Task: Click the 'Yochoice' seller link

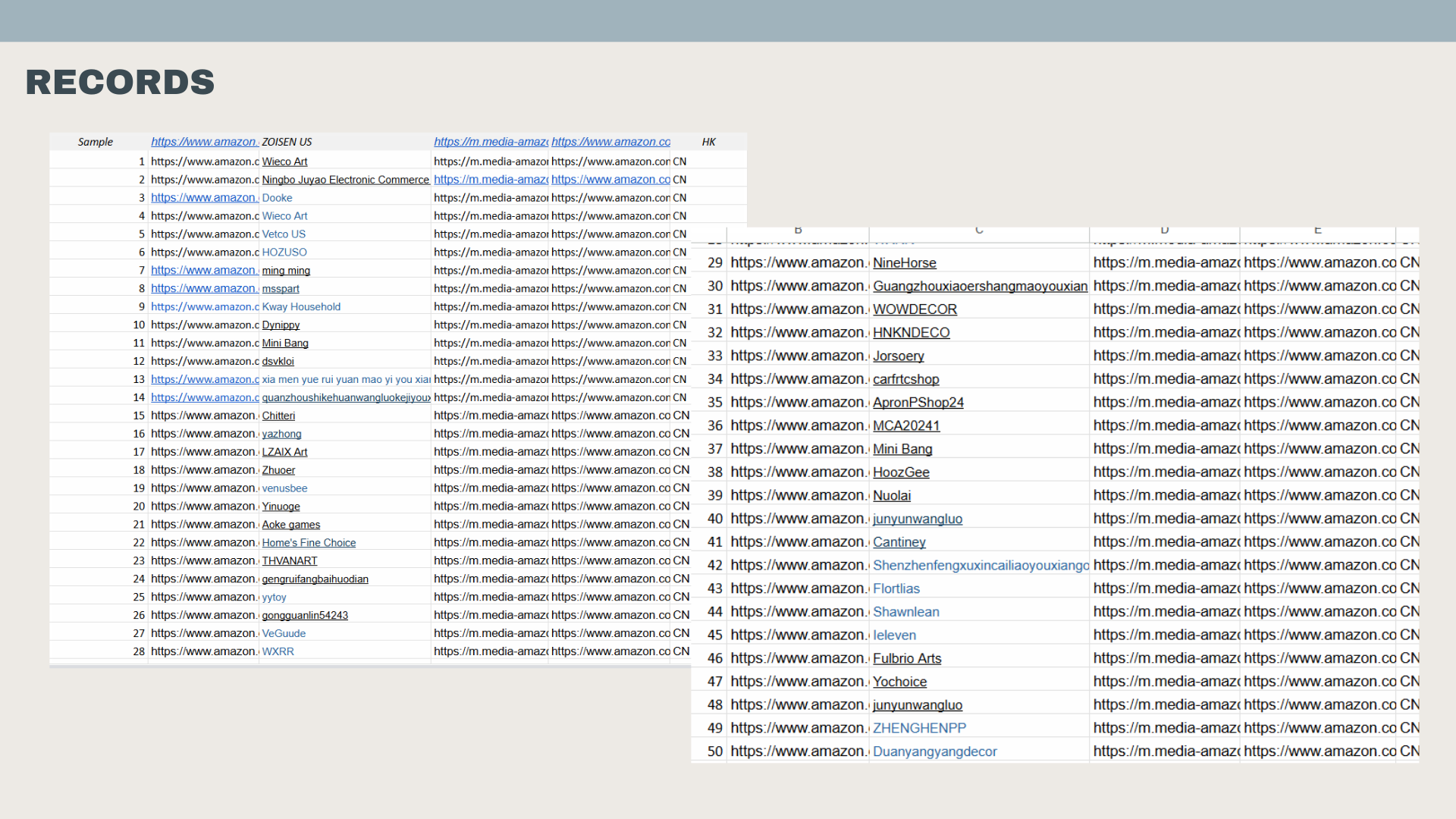Action: [x=899, y=682]
